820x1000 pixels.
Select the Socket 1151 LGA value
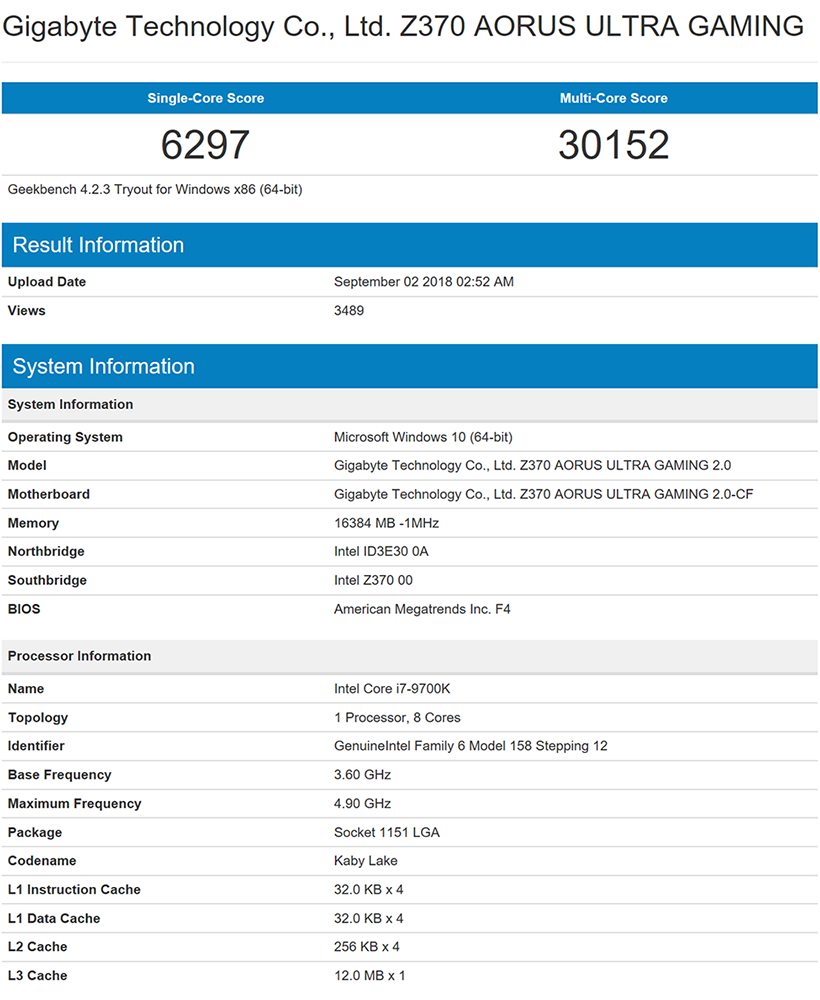[x=386, y=832]
